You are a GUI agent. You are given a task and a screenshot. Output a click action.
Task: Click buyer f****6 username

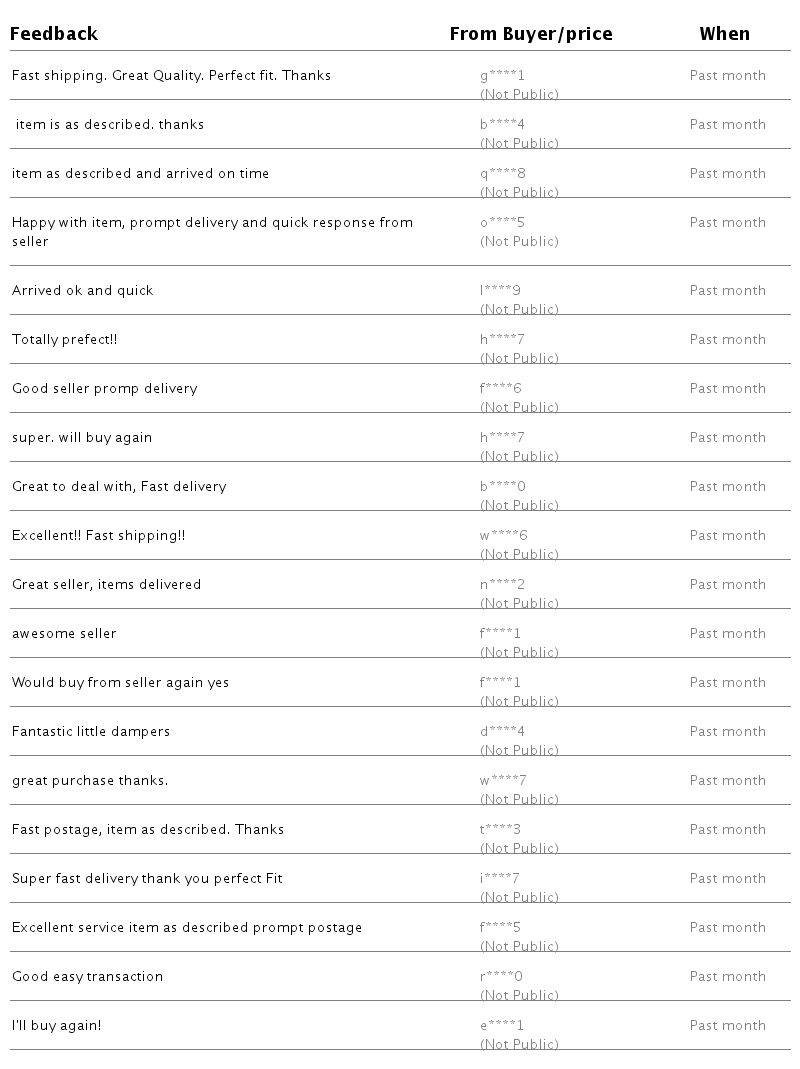click(x=501, y=389)
